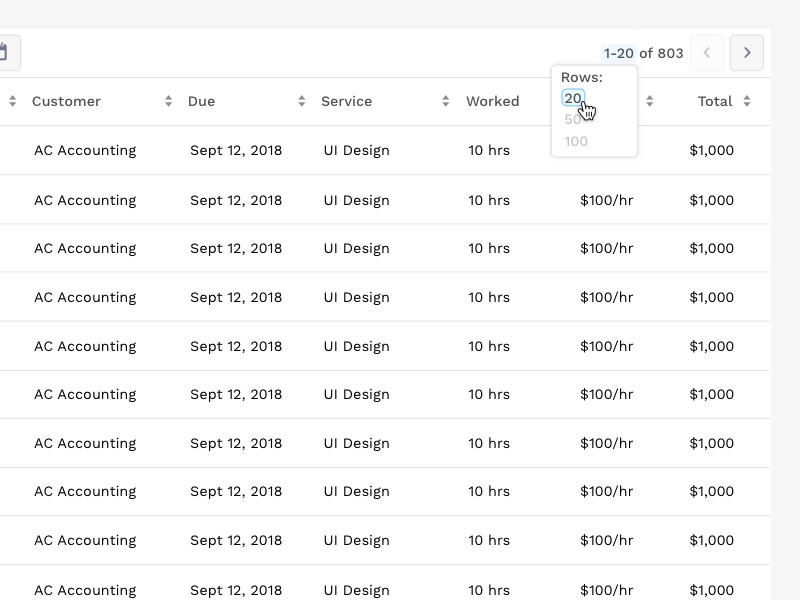Open the 1-20 rows range dropdown

618,53
